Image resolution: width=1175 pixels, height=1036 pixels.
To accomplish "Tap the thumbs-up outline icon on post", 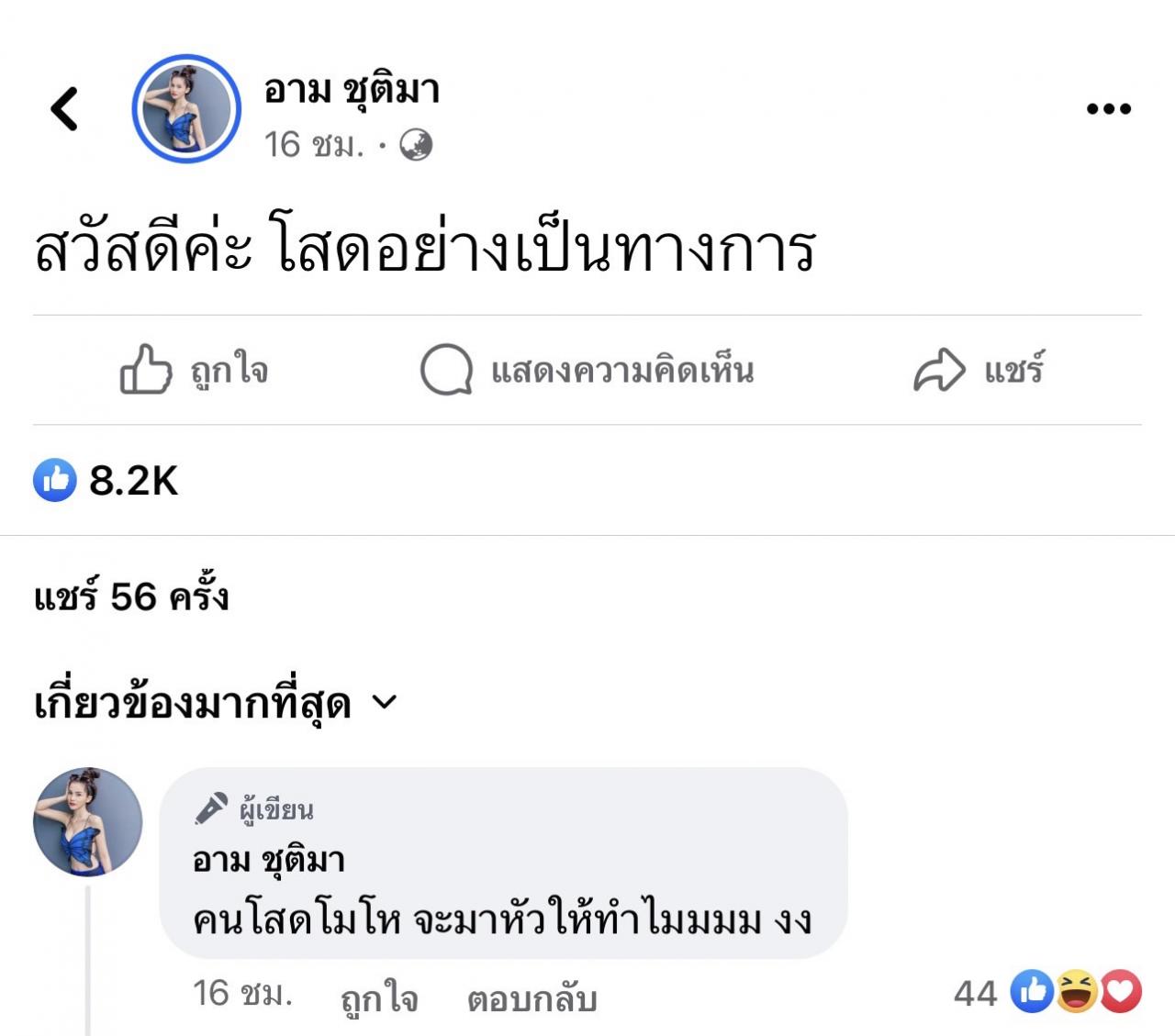I will tap(146, 370).
